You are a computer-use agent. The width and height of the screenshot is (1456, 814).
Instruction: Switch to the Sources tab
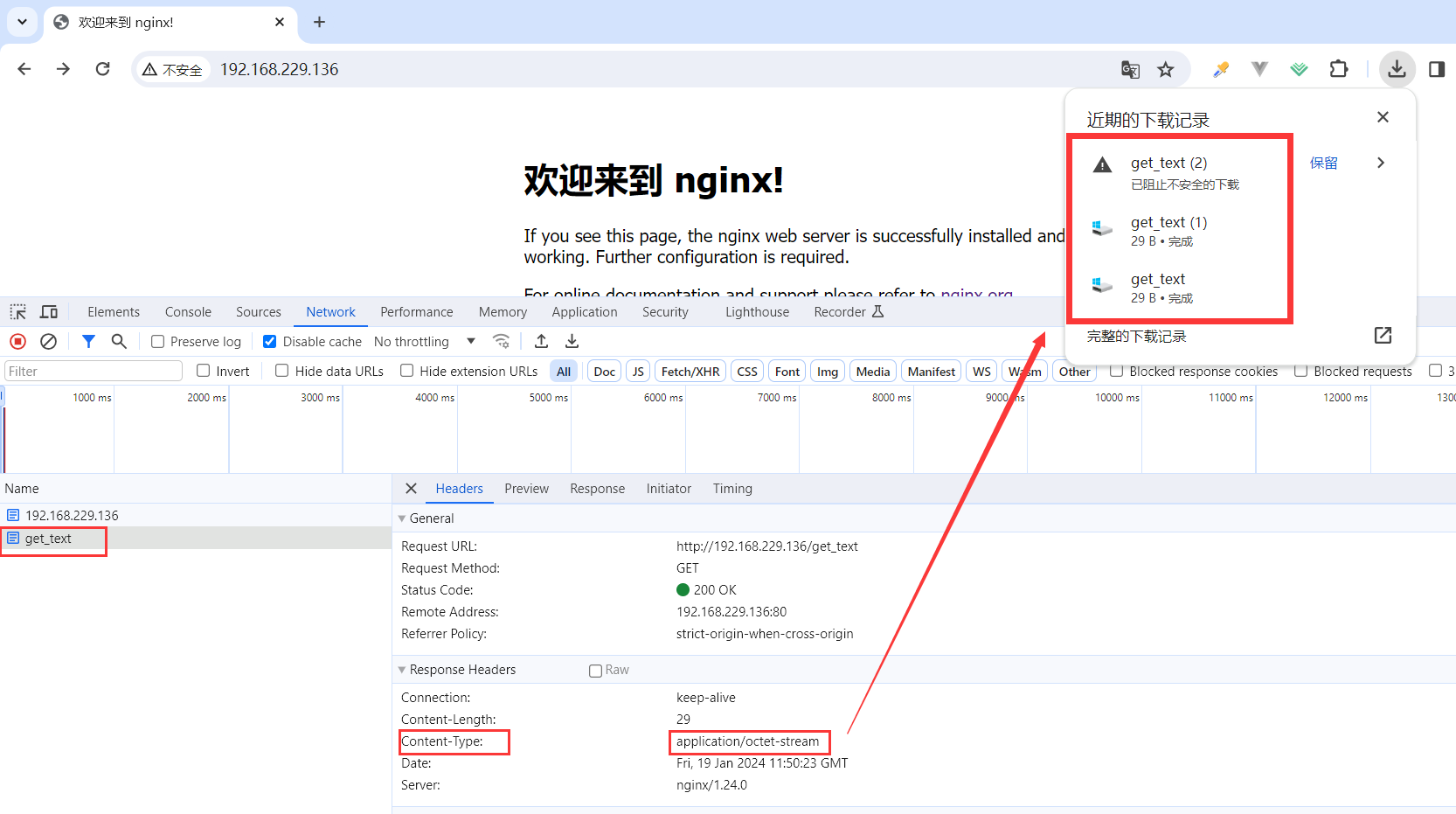[x=259, y=312]
